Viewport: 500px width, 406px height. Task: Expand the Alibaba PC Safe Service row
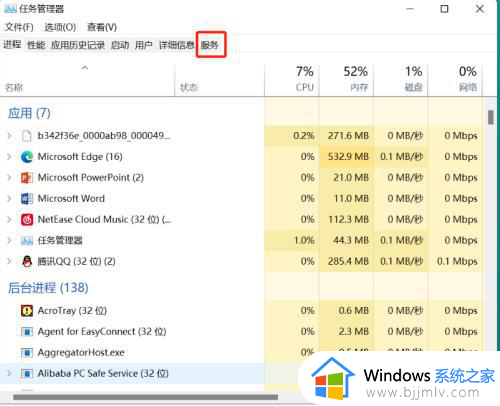coord(9,374)
